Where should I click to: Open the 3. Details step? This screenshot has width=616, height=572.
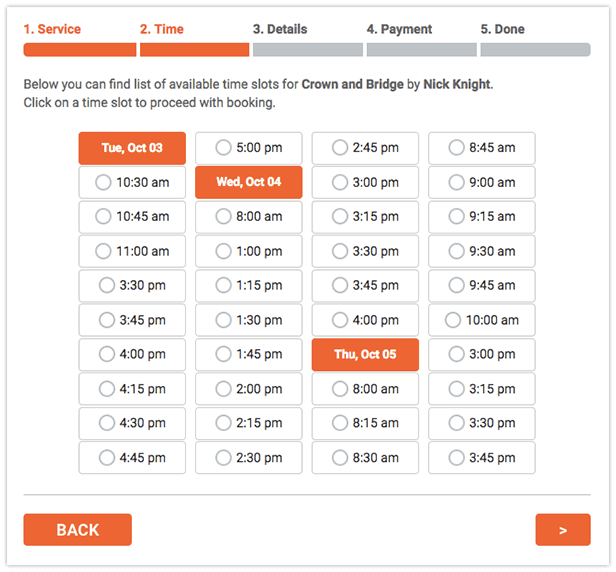tap(280, 29)
